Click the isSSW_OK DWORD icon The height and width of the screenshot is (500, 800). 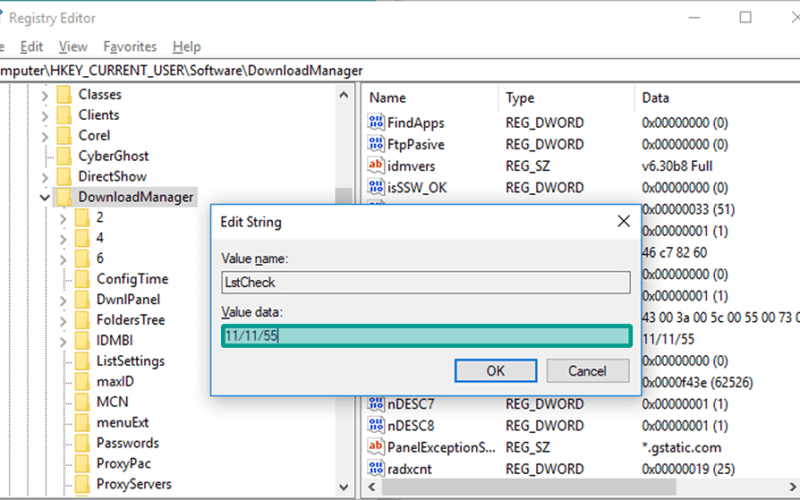376,187
